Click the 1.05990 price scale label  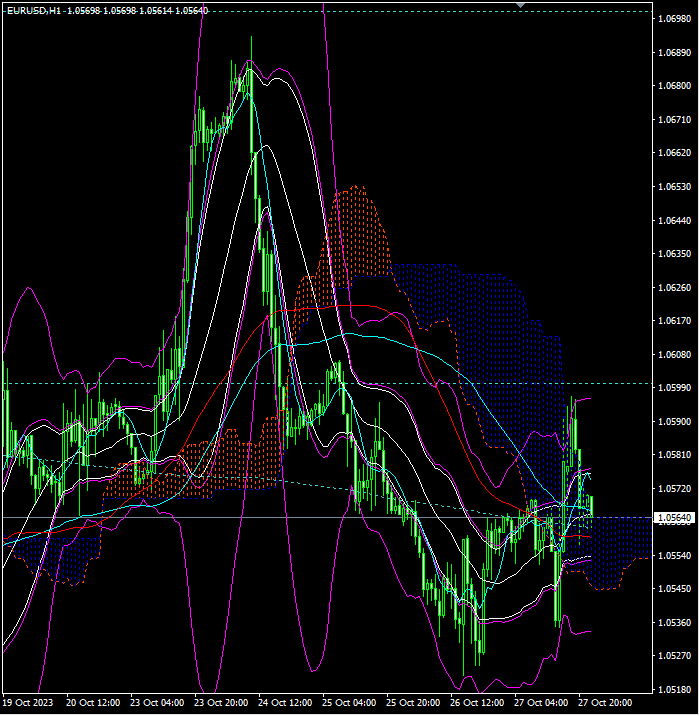tap(674, 388)
